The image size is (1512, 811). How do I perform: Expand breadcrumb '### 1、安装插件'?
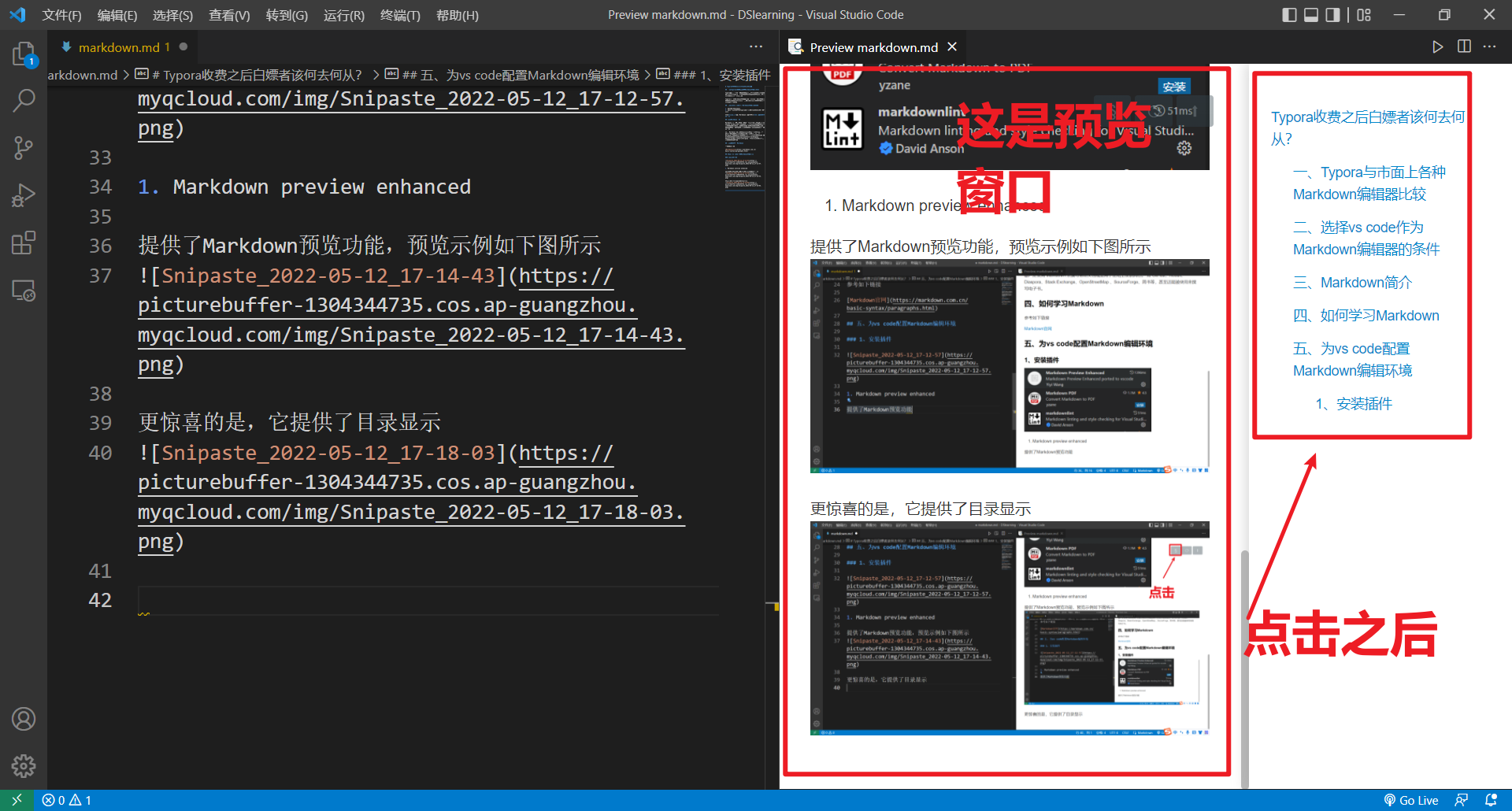tap(713, 75)
